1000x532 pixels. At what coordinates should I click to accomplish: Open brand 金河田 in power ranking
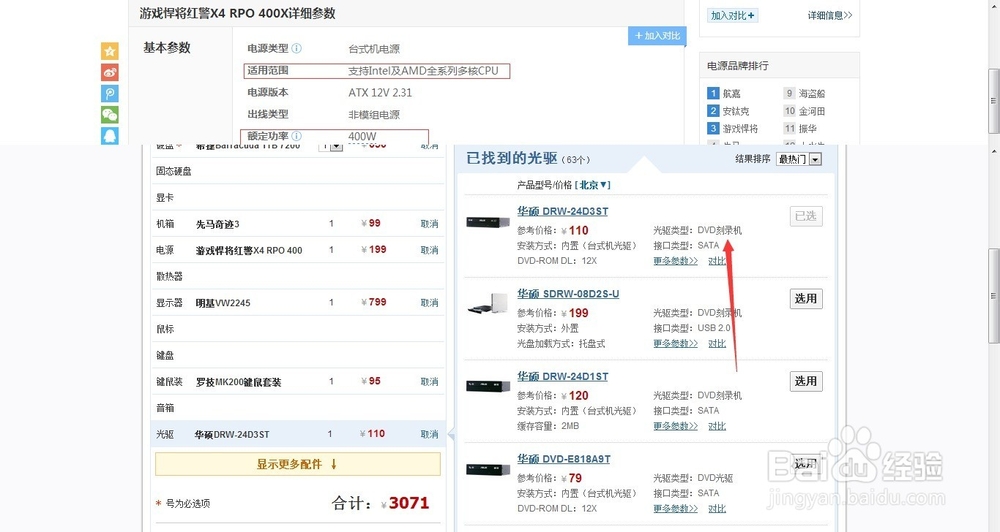812,111
